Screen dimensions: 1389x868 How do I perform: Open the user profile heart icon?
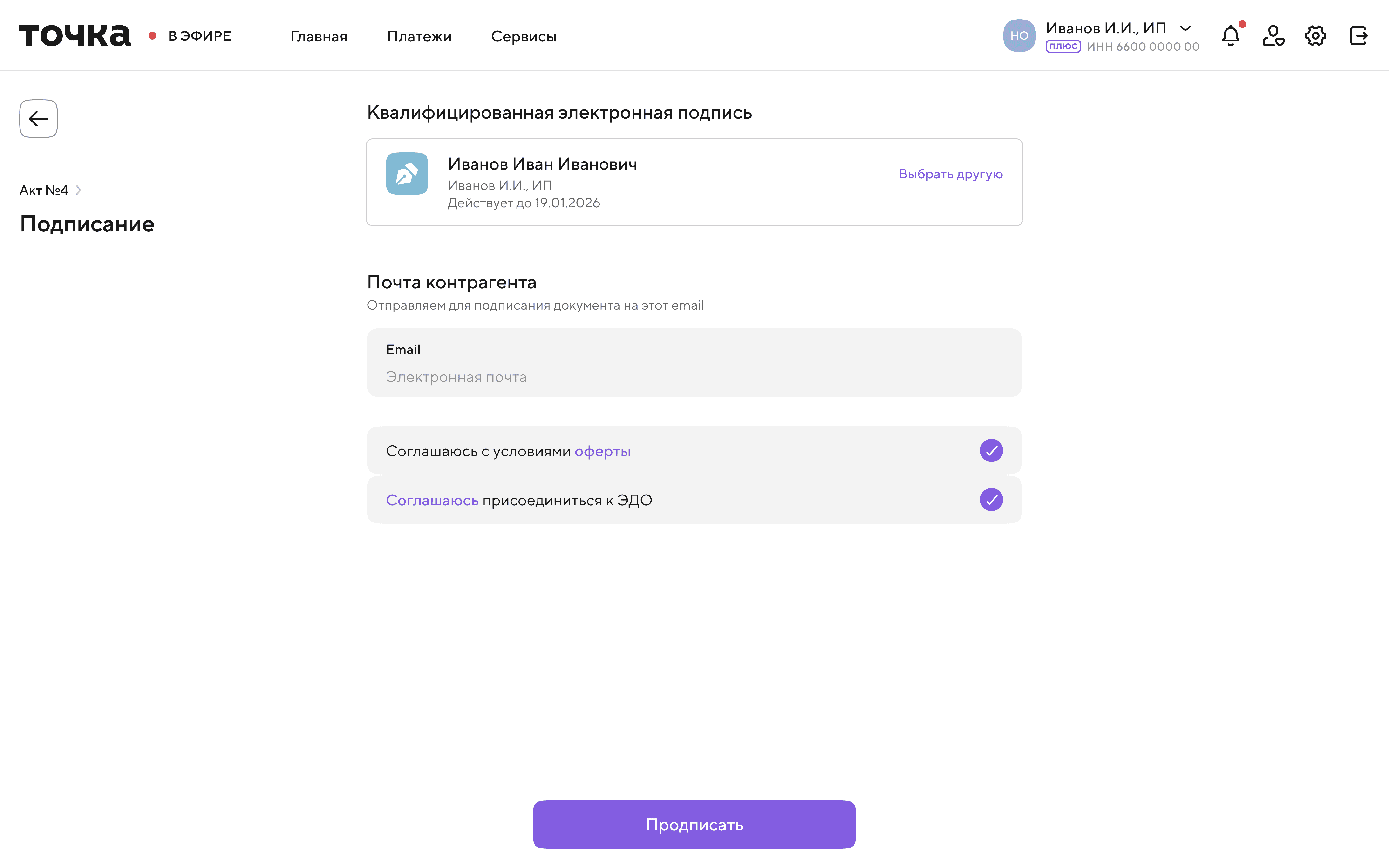point(1273,36)
